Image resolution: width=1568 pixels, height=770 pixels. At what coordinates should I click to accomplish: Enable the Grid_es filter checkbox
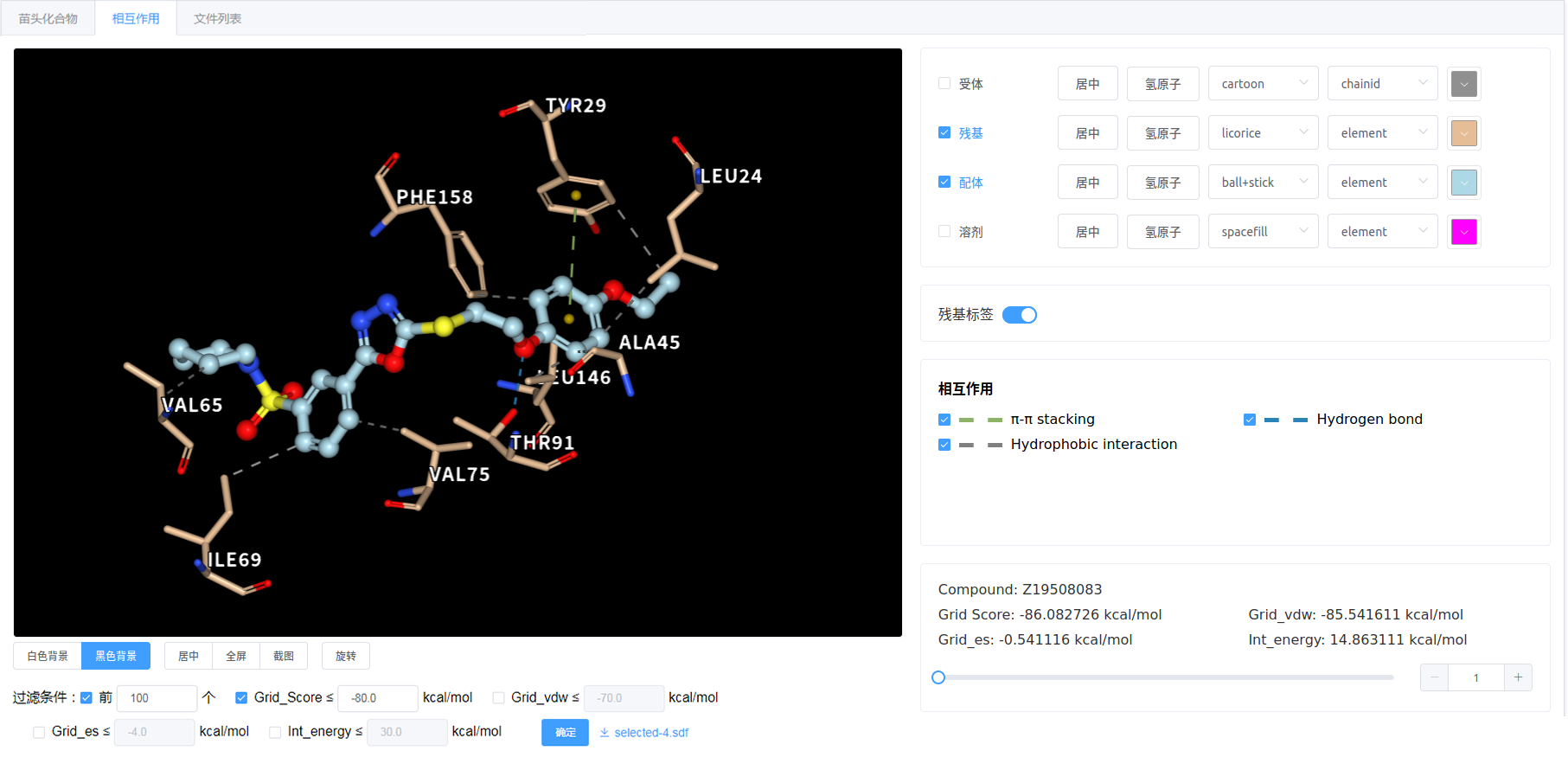(x=39, y=732)
